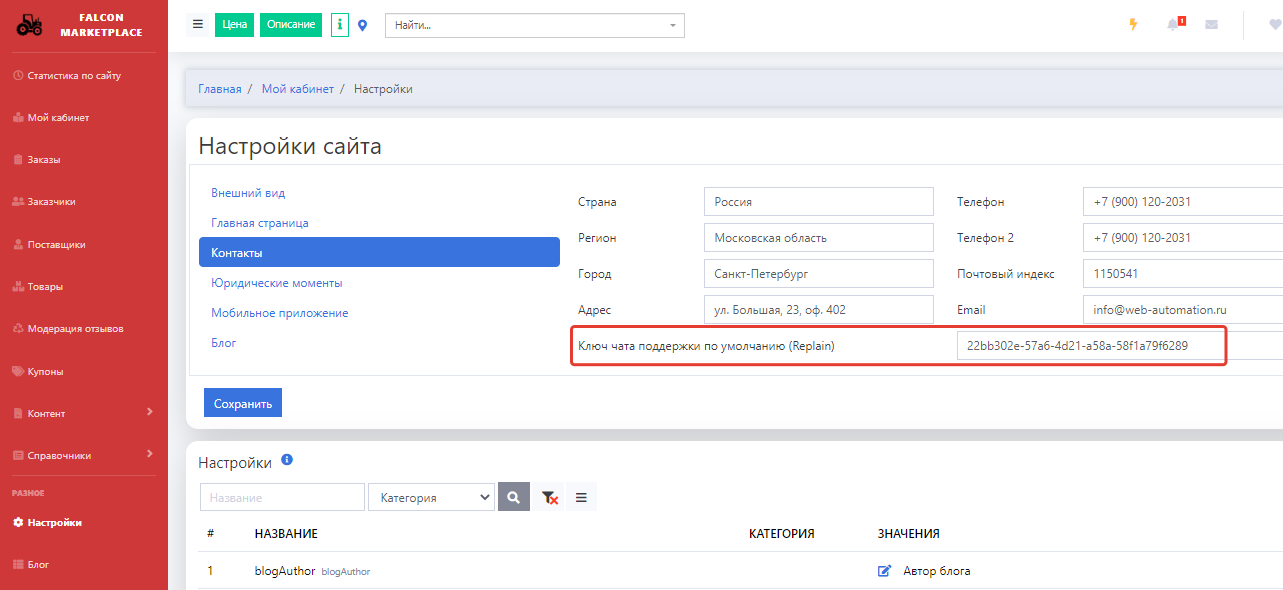This screenshot has height=590, width=1283.
Task: Click the hamburger menu icon in top bar
Action: (198, 25)
